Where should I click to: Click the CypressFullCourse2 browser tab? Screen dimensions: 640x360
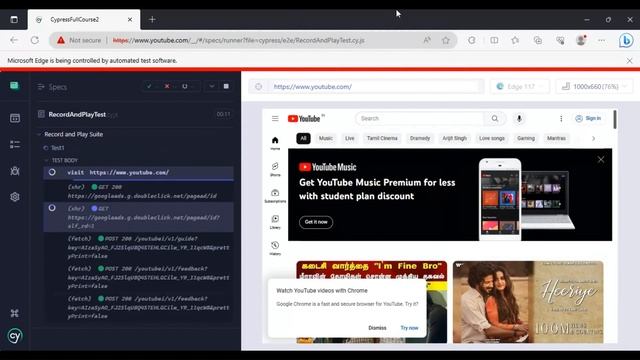(84, 20)
